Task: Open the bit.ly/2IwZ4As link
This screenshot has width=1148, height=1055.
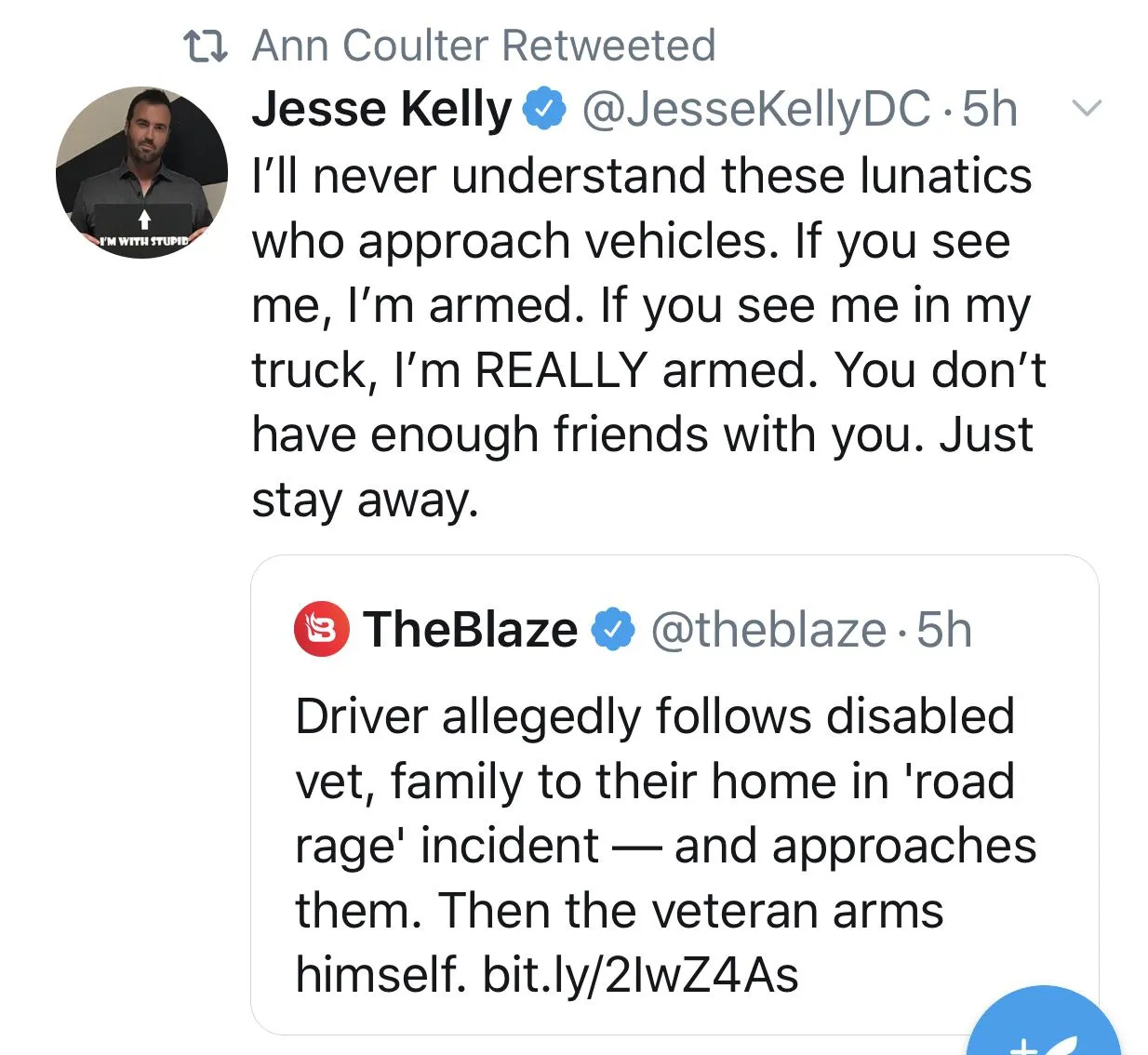Action: pyautogui.click(x=640, y=975)
